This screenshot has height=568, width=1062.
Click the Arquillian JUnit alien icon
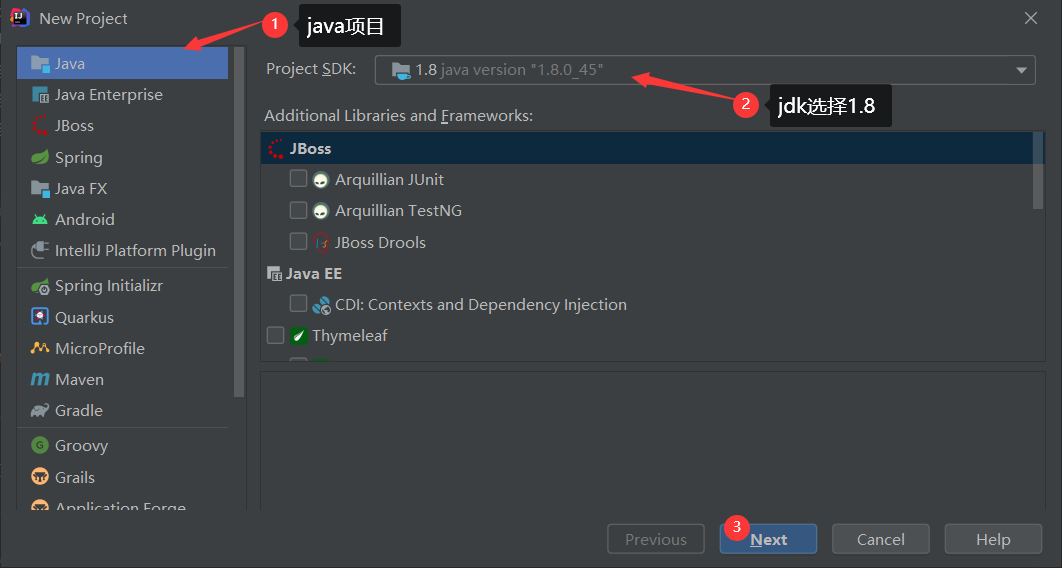[x=320, y=180]
